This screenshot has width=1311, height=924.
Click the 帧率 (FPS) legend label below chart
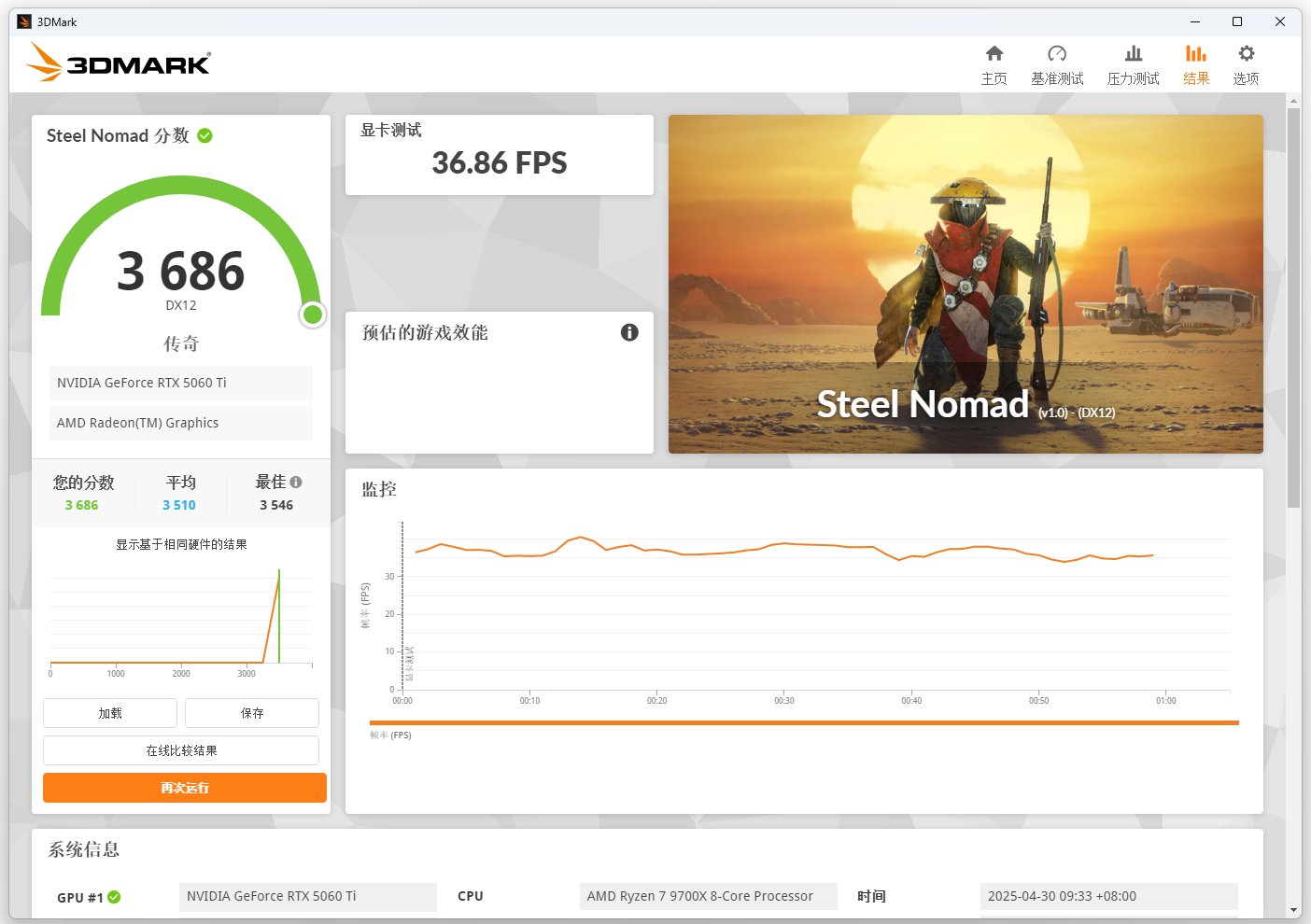[390, 735]
